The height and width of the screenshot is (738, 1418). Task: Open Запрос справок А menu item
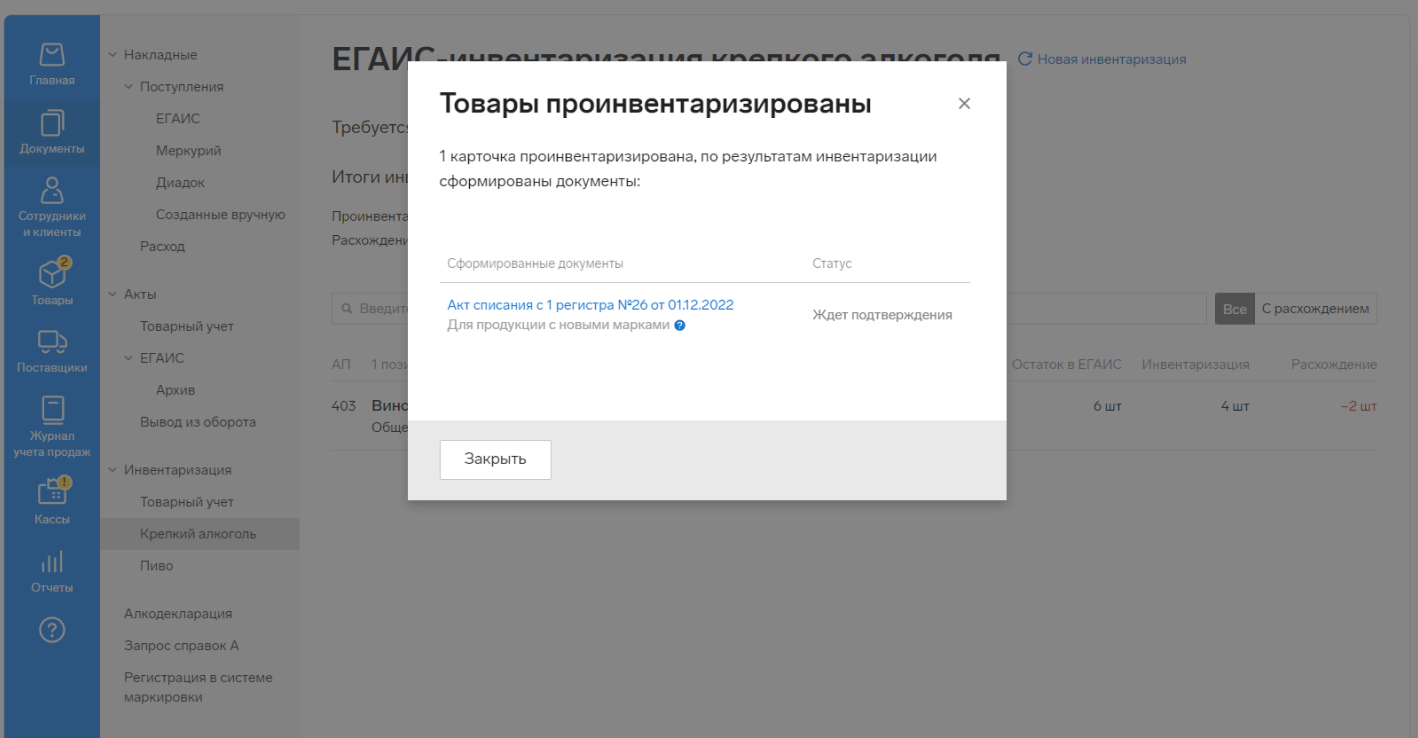tap(182, 646)
